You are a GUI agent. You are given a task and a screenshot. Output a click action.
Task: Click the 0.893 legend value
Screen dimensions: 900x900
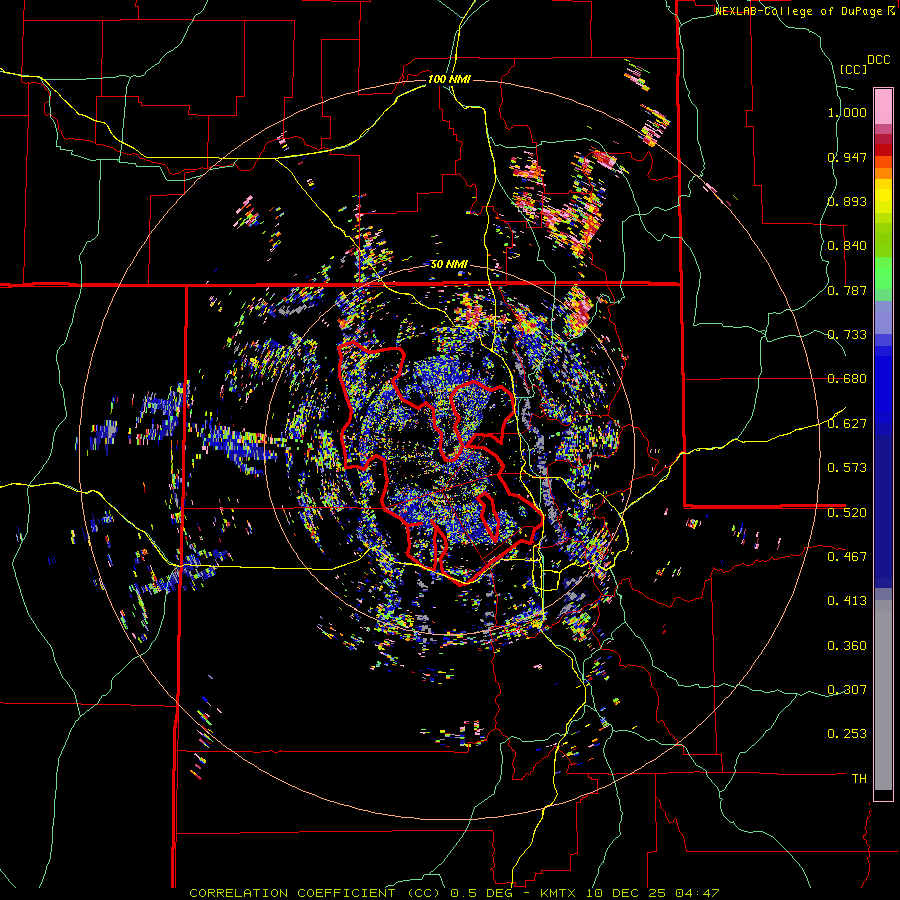847,201
